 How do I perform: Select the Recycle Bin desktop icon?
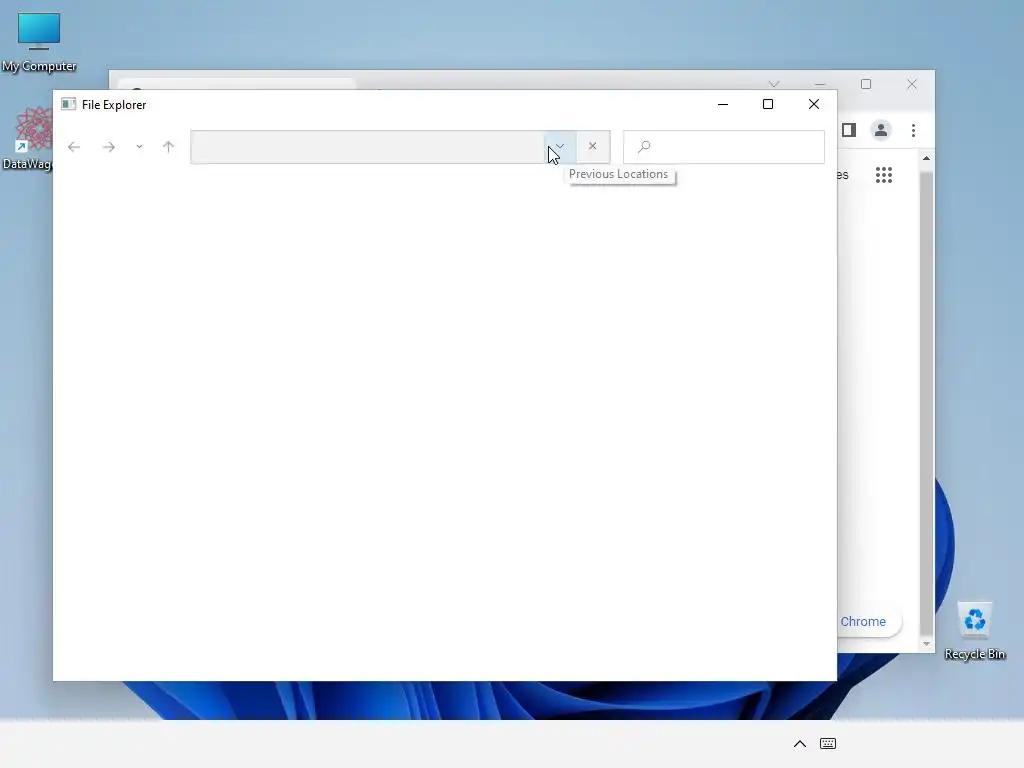975,631
